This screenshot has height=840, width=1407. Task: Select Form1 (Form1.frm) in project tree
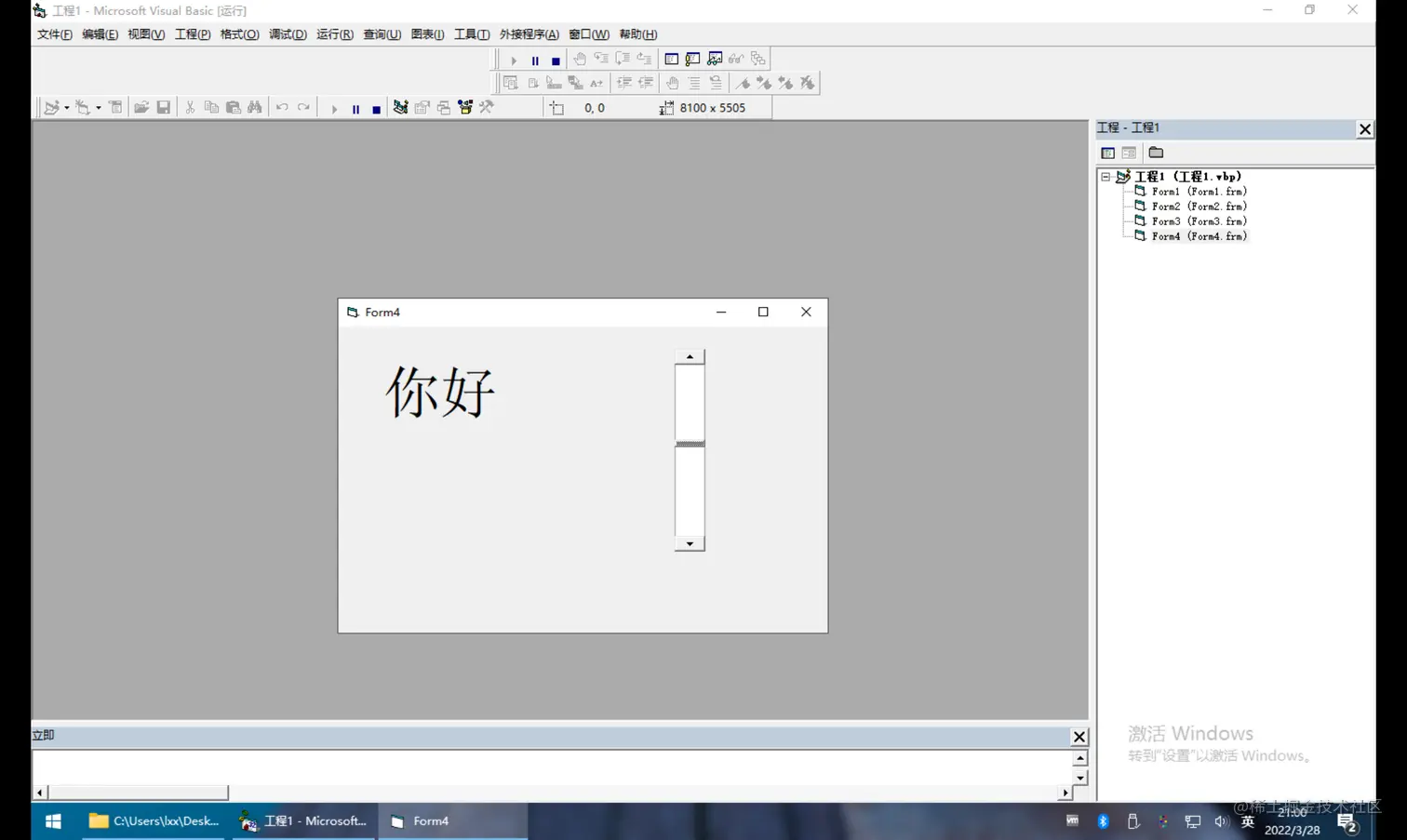pyautogui.click(x=1199, y=192)
